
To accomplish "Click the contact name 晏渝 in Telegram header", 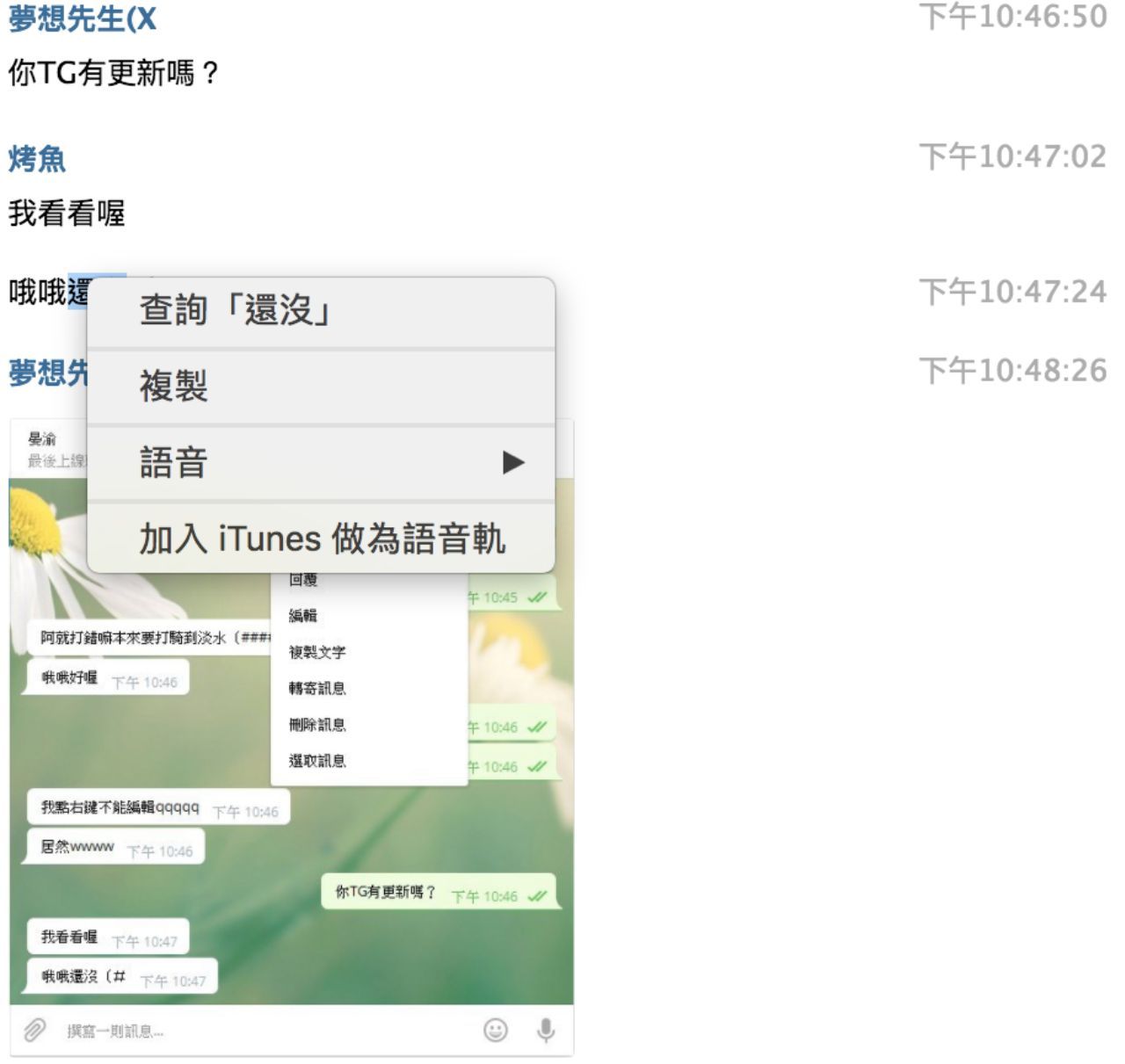I will [42, 438].
